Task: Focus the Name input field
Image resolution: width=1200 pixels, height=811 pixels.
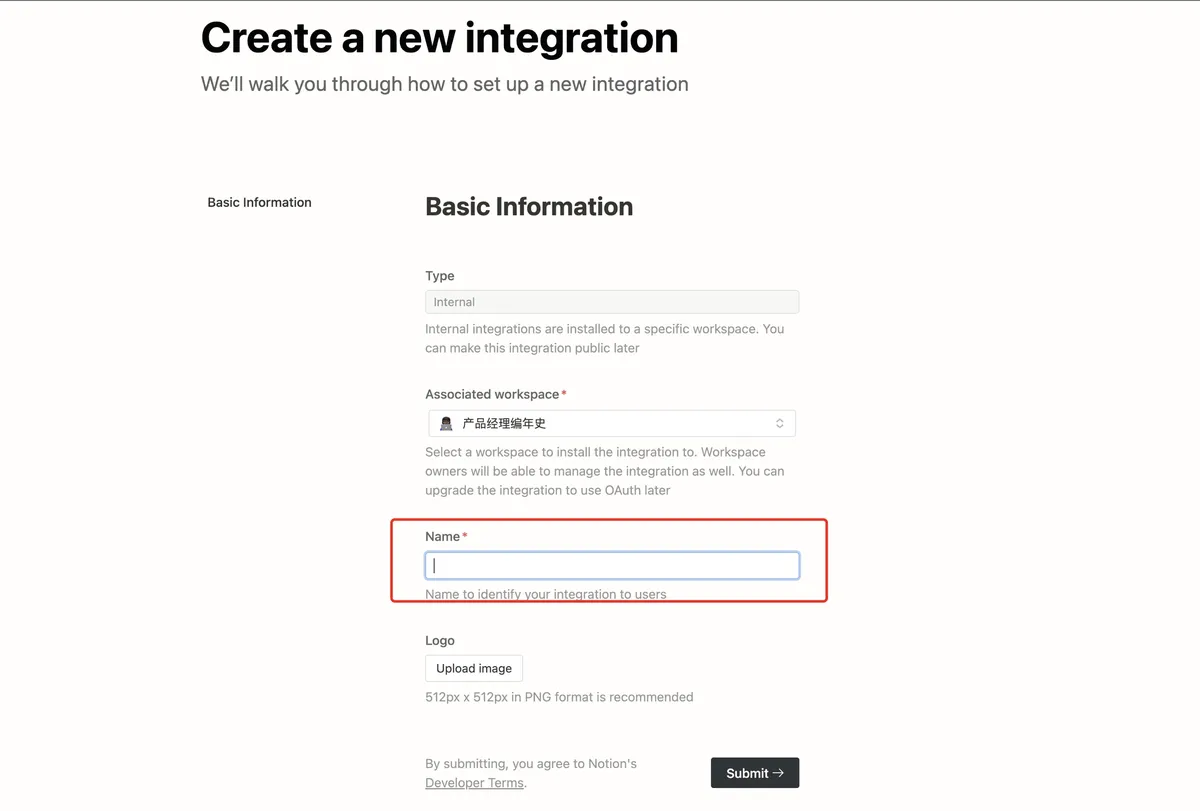Action: point(612,566)
